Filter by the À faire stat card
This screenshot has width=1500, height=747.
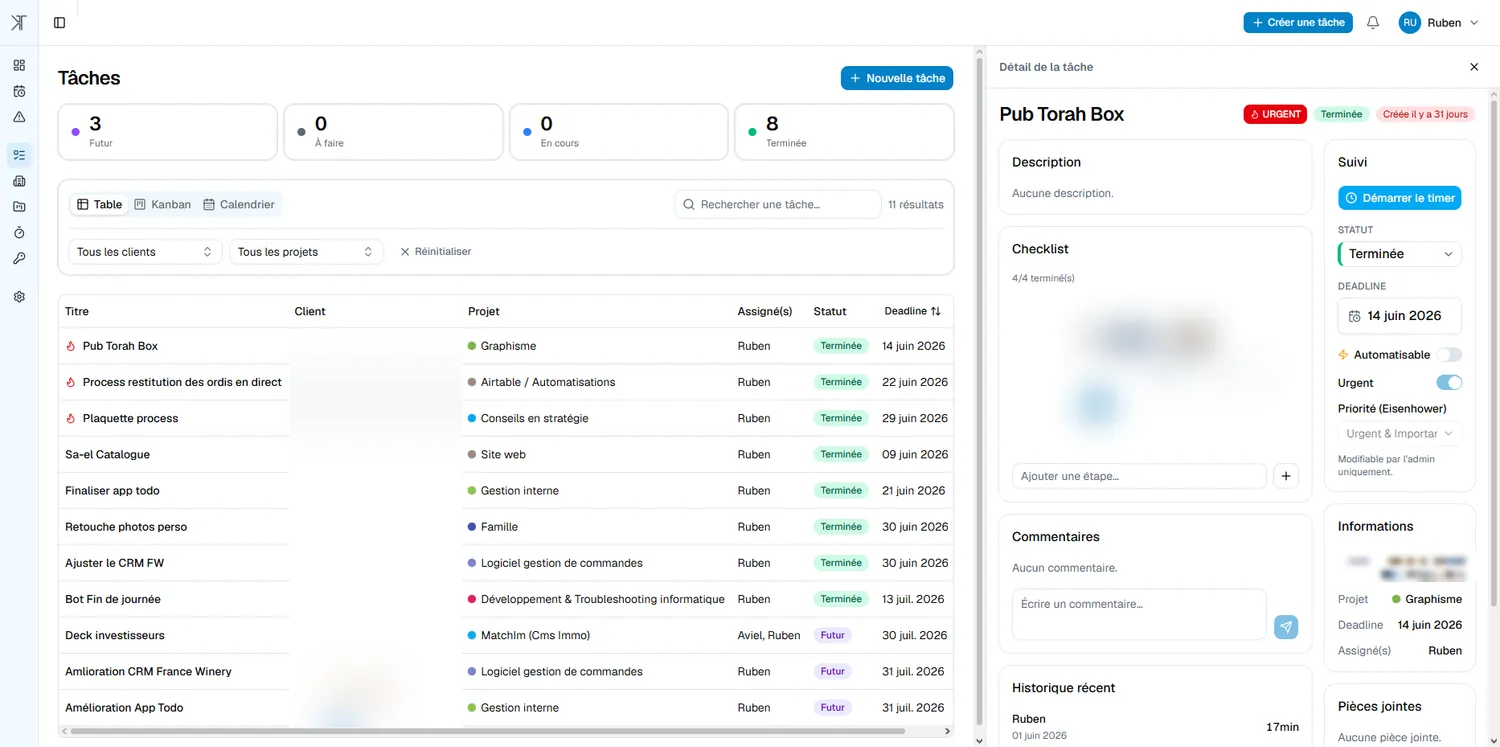(393, 132)
